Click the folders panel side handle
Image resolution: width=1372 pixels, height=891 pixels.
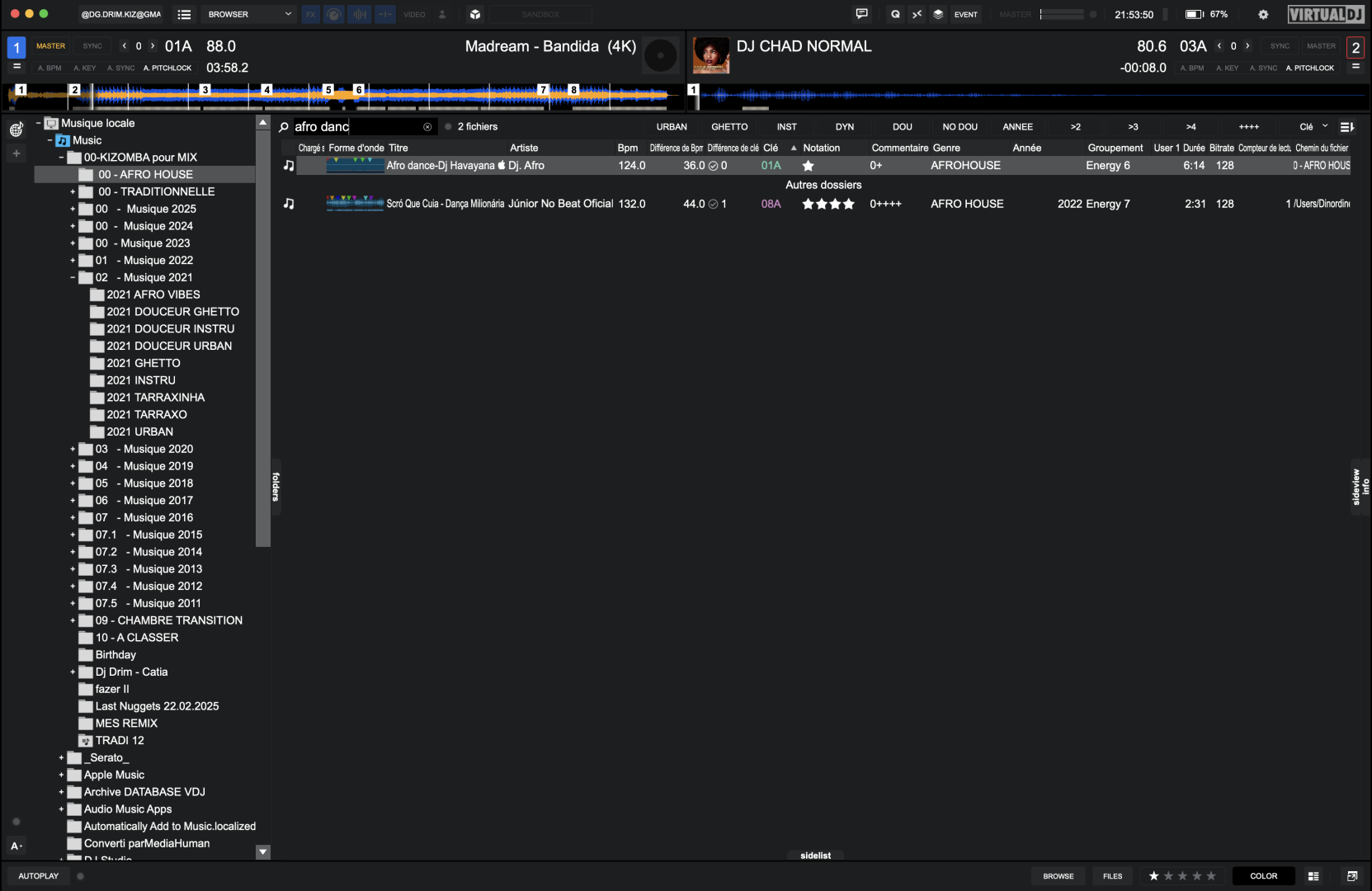[x=276, y=487]
